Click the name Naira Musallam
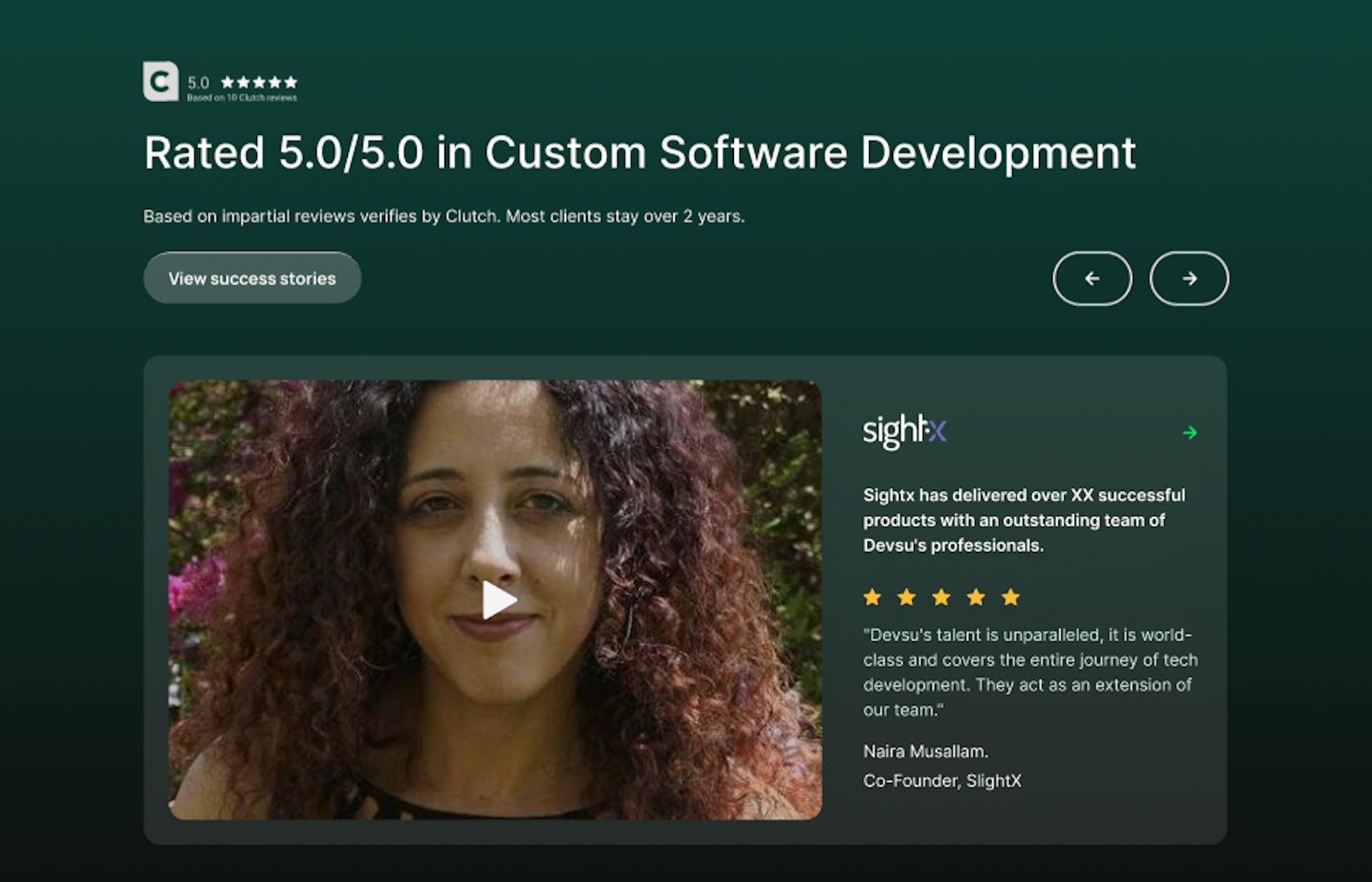 click(925, 751)
